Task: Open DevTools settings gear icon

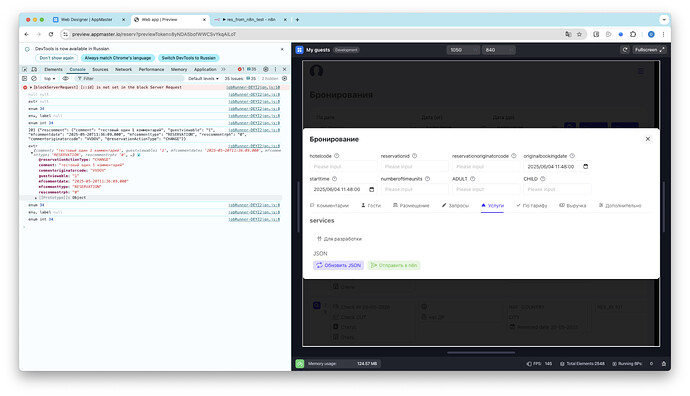Action: coord(266,69)
